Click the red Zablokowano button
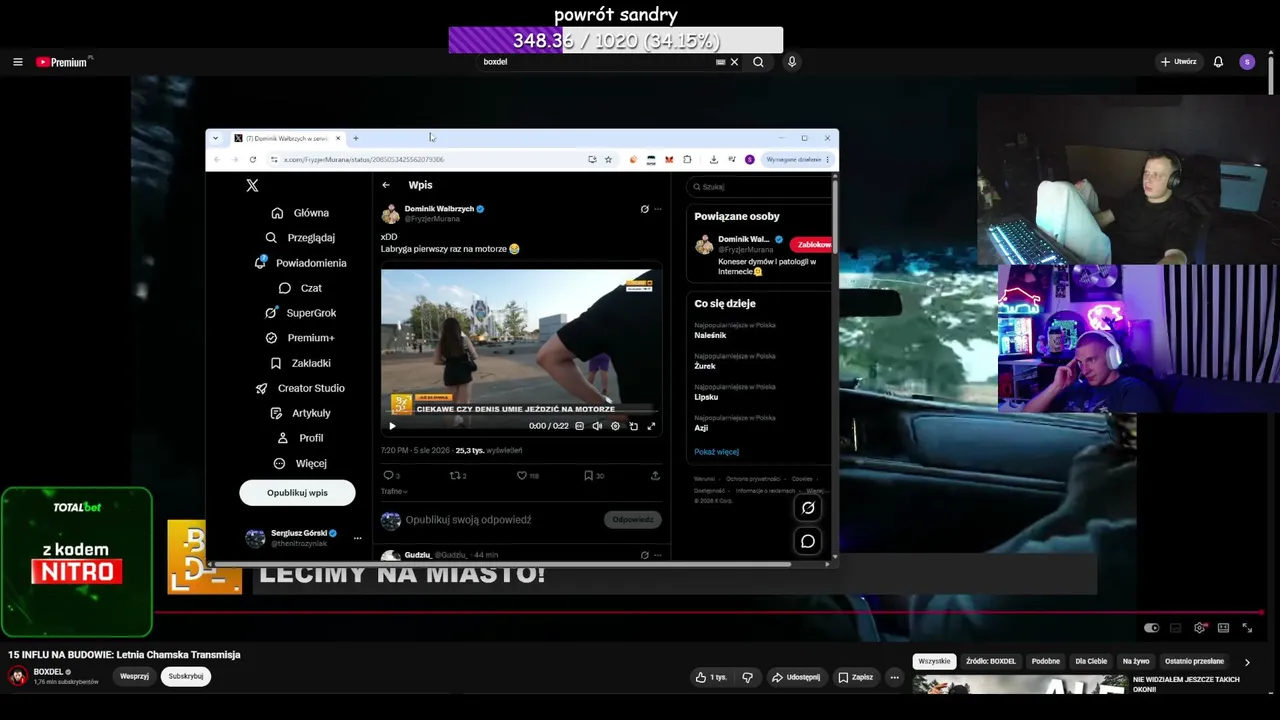Viewport: 1280px width, 720px height. (811, 245)
